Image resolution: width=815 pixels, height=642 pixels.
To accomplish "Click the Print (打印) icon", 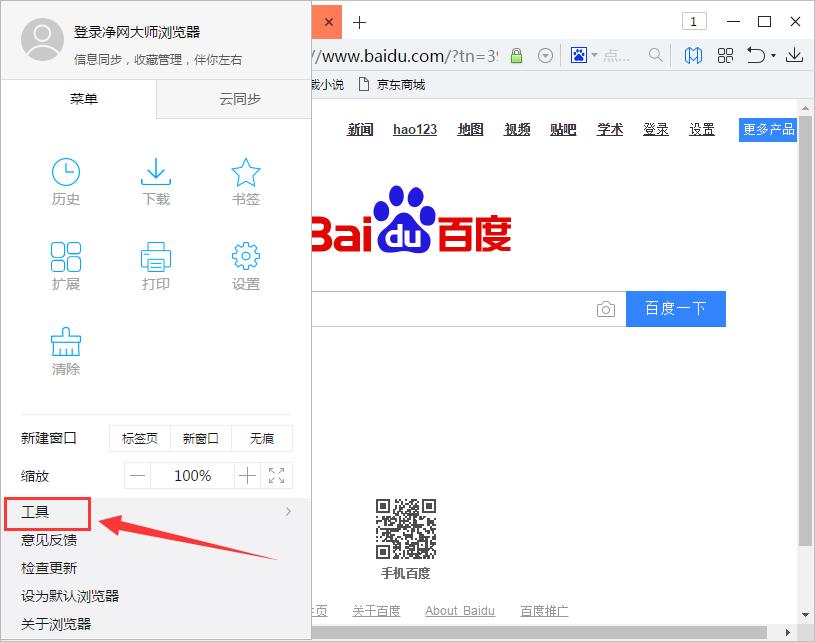I will click(x=156, y=265).
